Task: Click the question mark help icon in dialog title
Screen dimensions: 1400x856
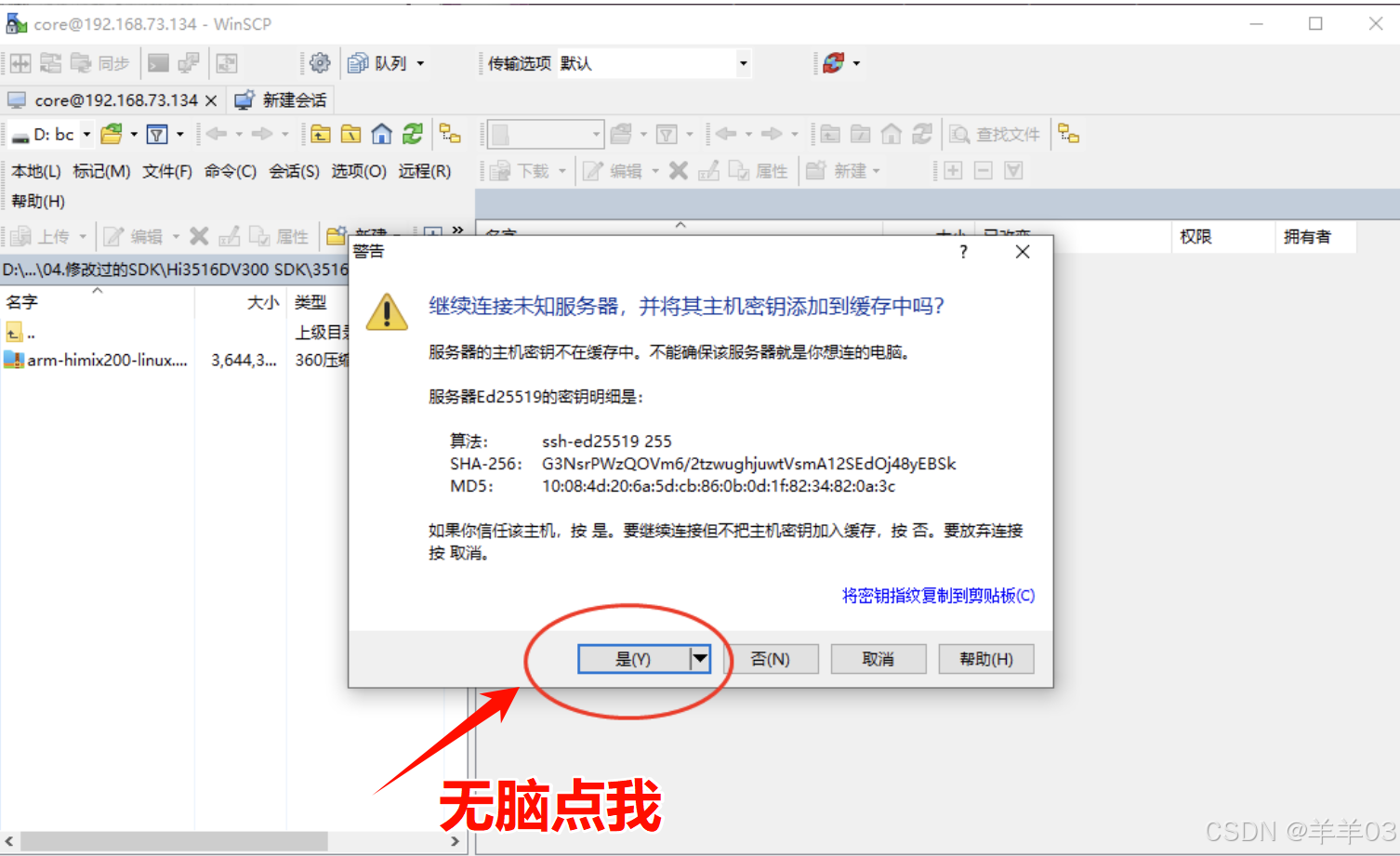Action: click(x=963, y=252)
